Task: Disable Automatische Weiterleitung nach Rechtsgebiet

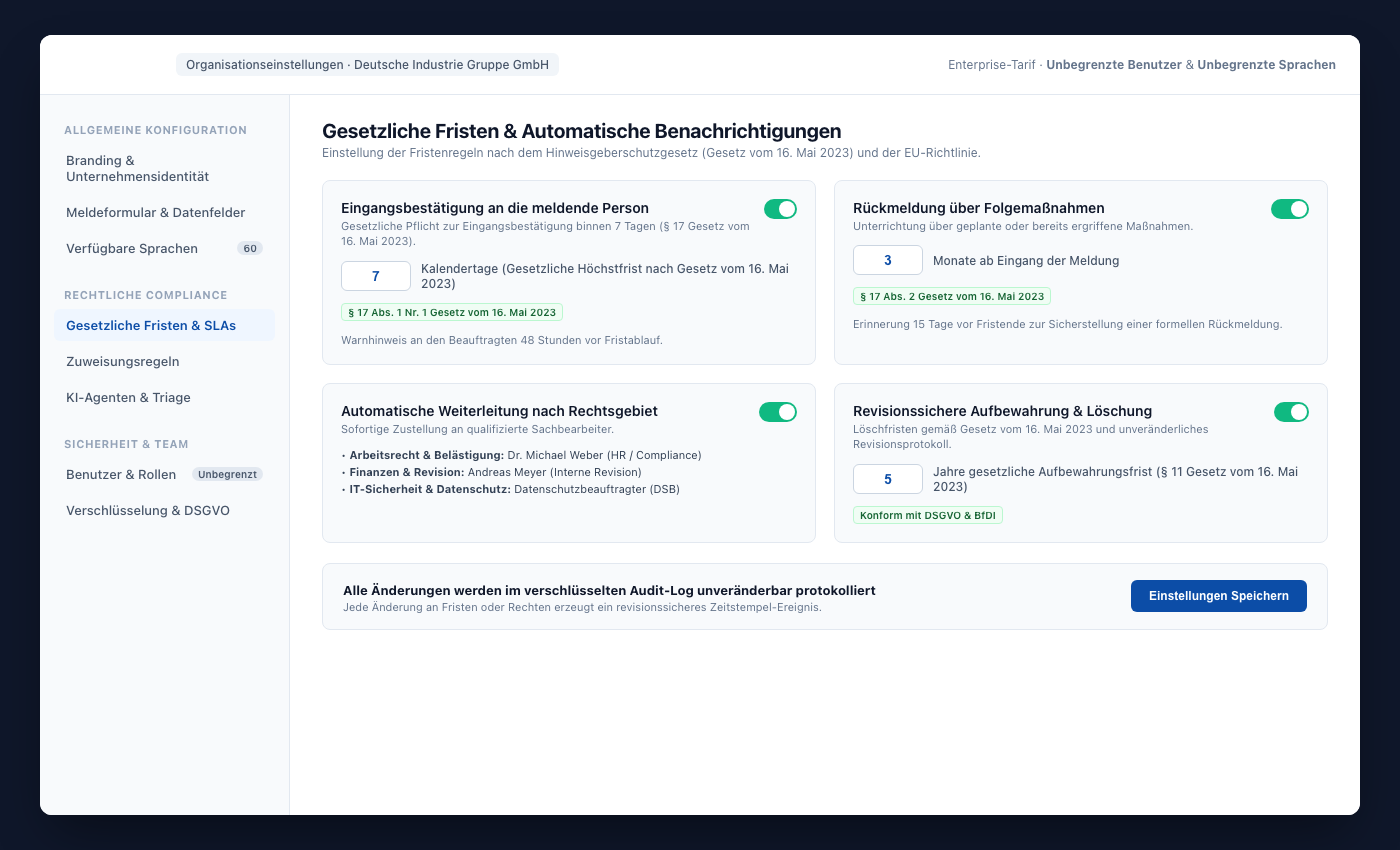Action: (x=778, y=412)
